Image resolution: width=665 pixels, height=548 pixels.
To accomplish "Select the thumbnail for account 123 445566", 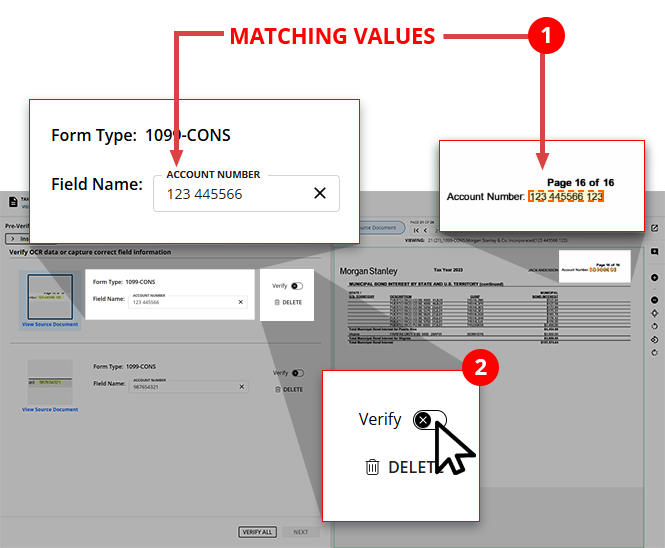I will (50, 297).
